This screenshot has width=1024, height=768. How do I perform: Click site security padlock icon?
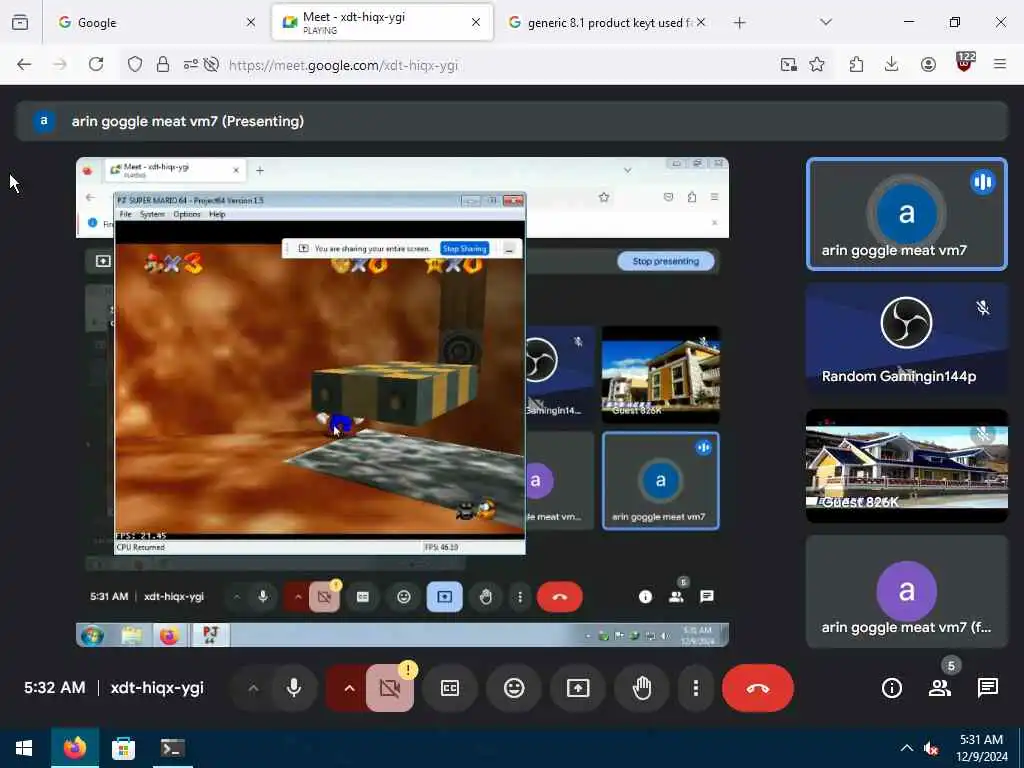pos(163,64)
